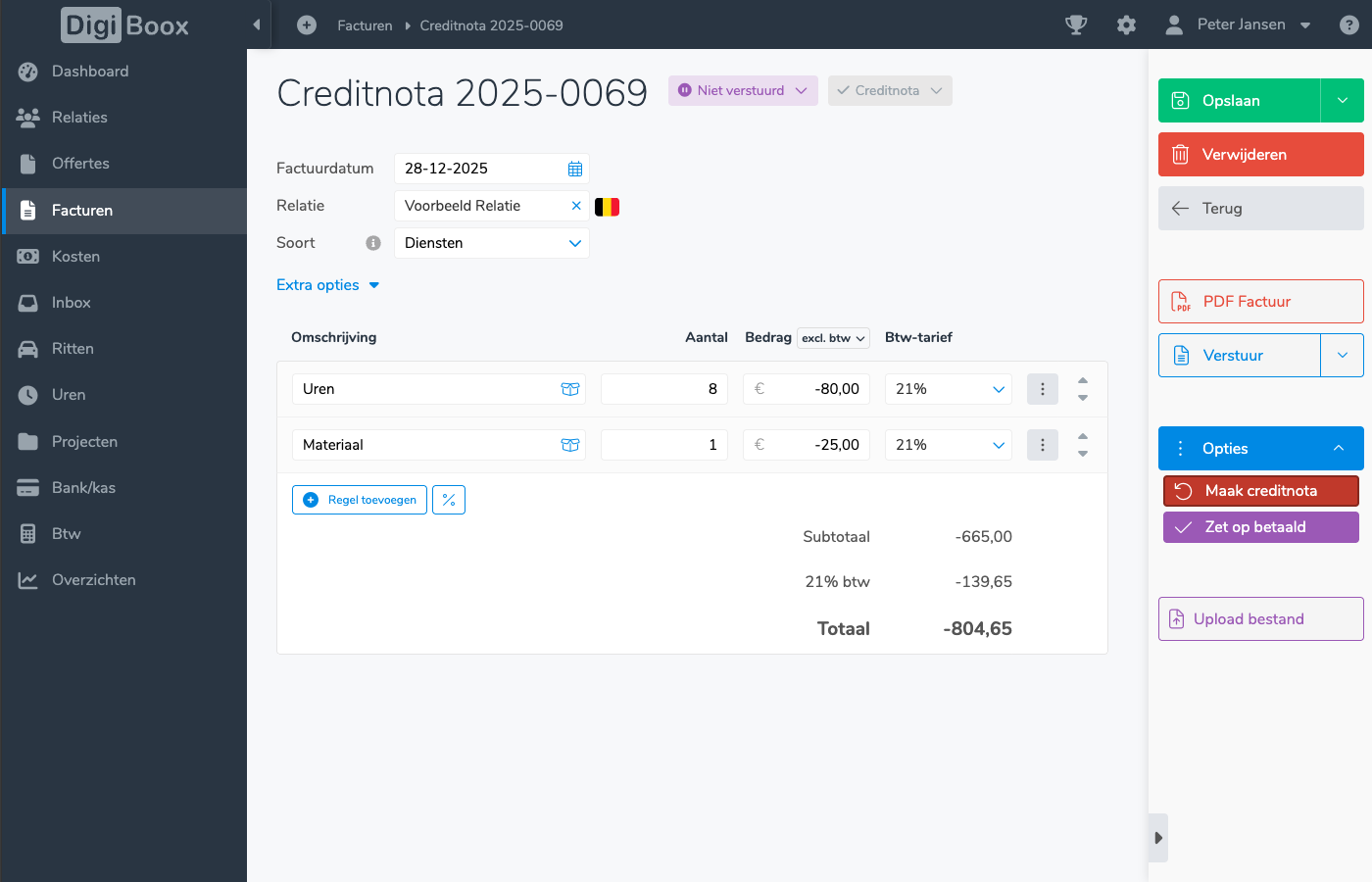Click the plus icon in top bar
This screenshot has height=882, width=1372.
point(307,25)
